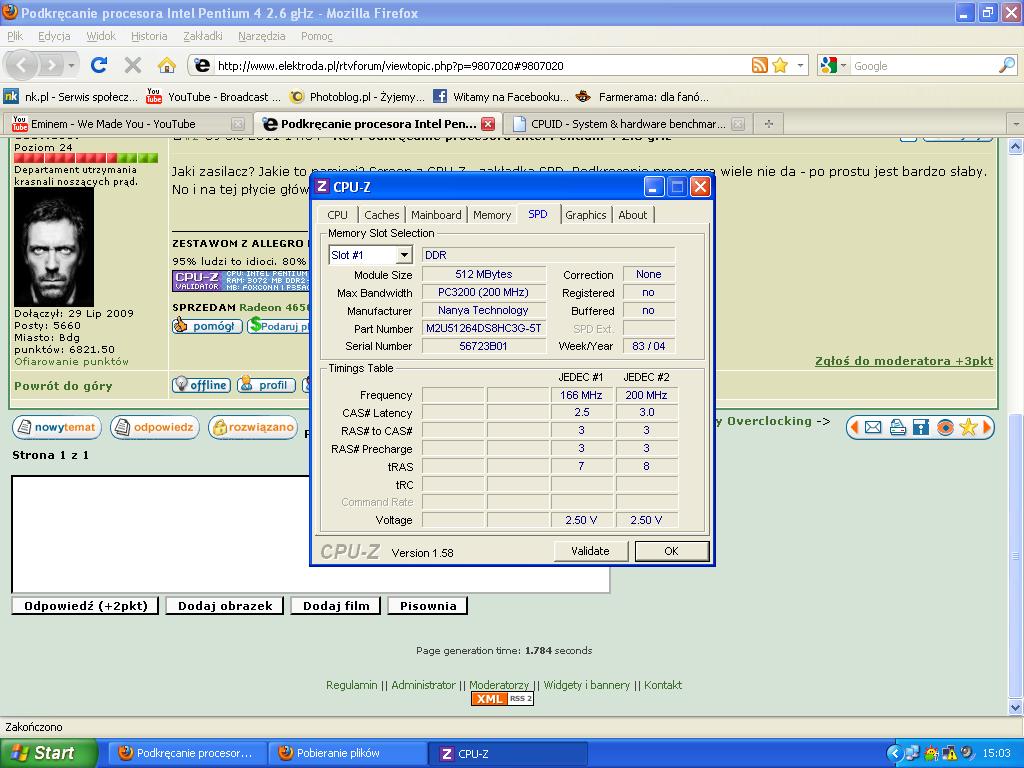Open the Slot #1 dropdown in CPU-Z
Screen dimensions: 1024x768
click(x=404, y=255)
